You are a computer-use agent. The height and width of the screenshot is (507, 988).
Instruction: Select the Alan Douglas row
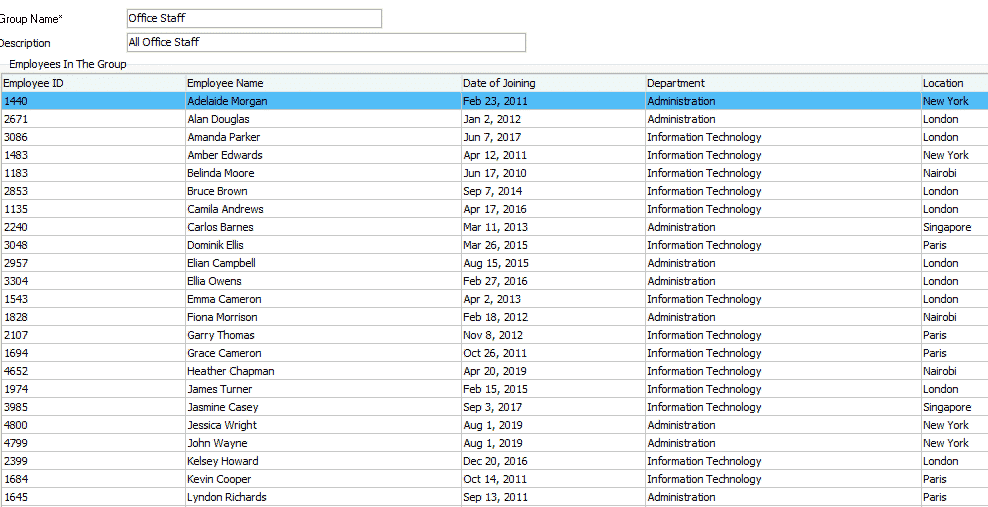(495, 119)
